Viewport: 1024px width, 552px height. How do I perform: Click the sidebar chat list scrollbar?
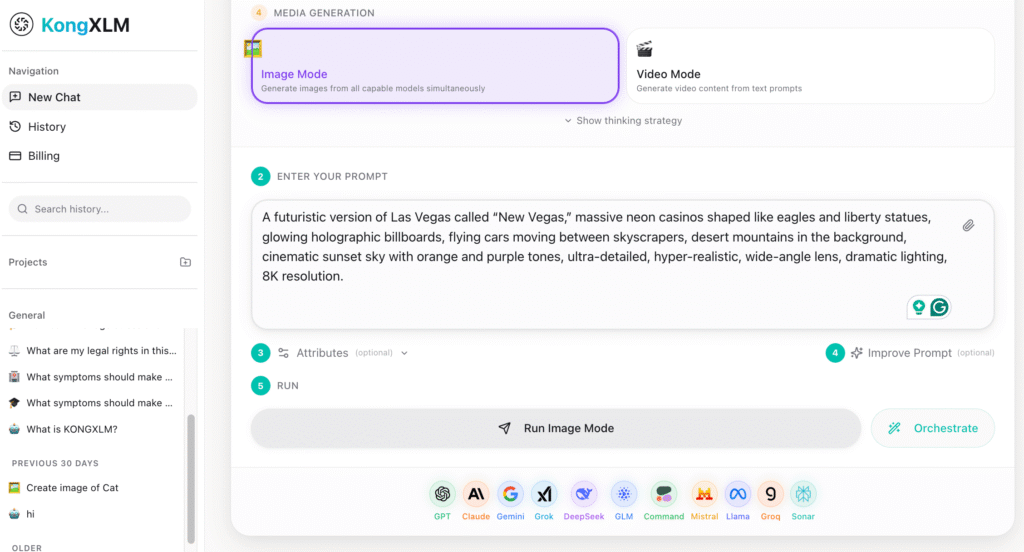click(191, 470)
